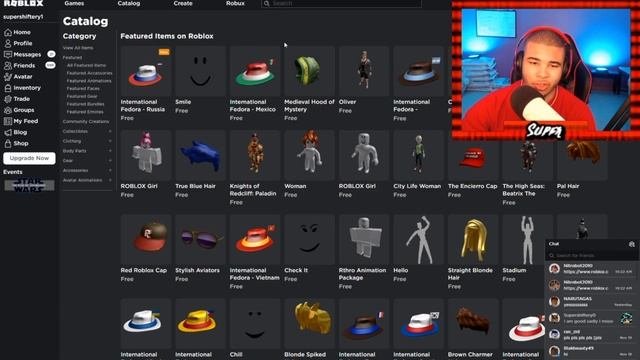
Task: Click the Messages count badge
Action: (51, 54)
